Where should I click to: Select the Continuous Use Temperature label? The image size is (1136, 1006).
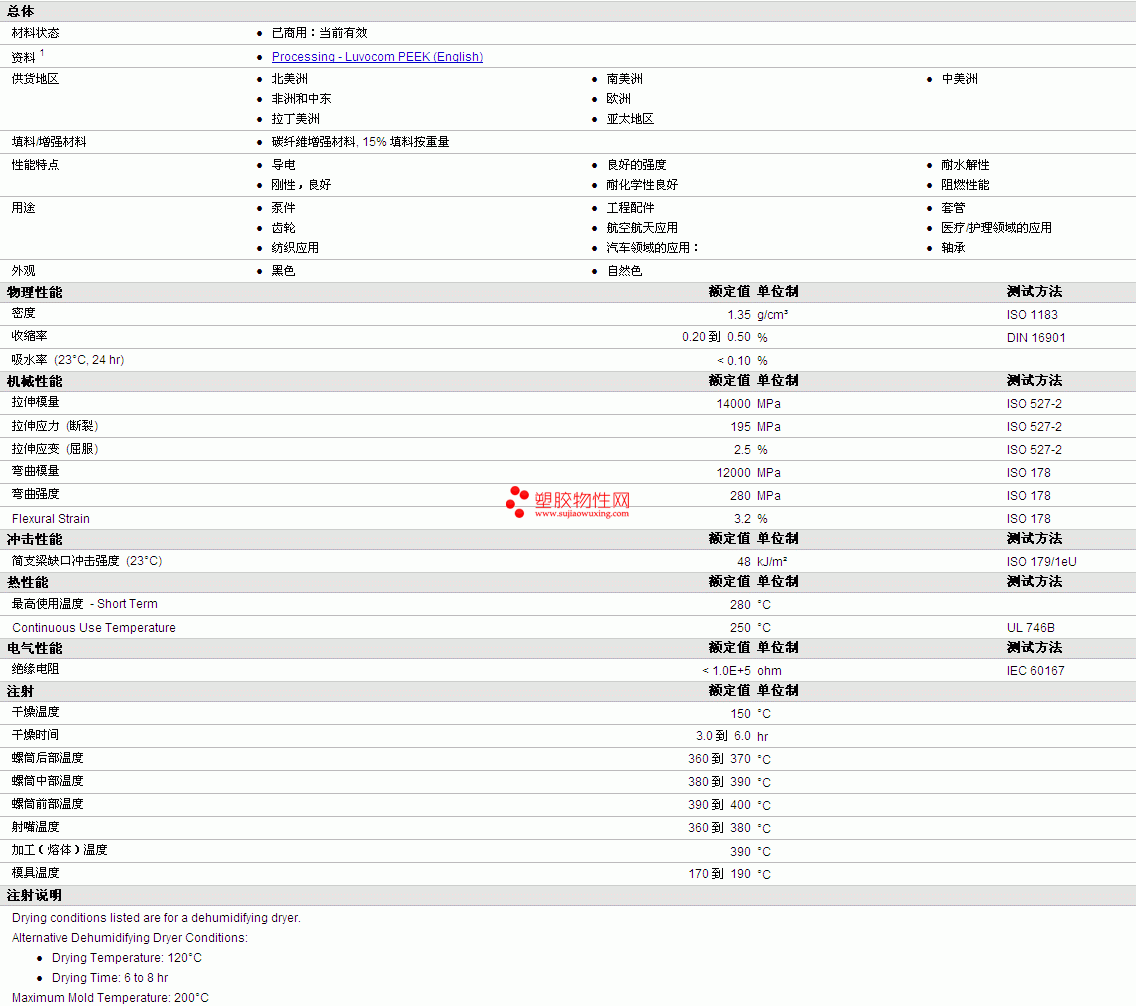(93, 628)
